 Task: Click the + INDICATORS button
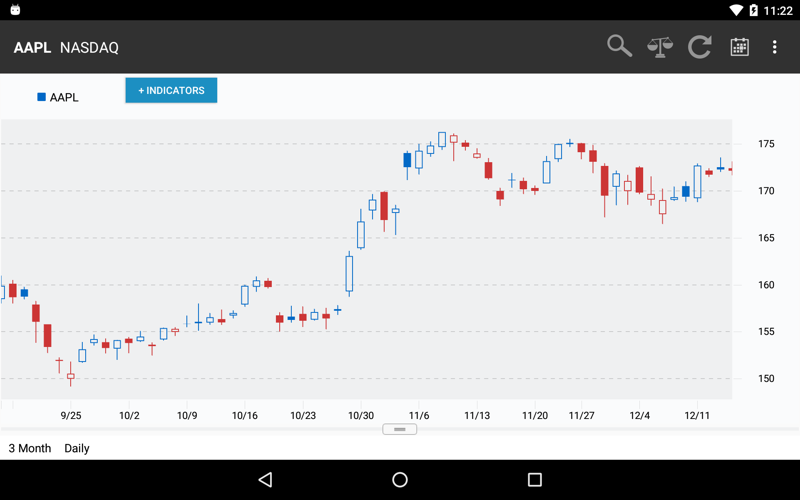click(171, 90)
